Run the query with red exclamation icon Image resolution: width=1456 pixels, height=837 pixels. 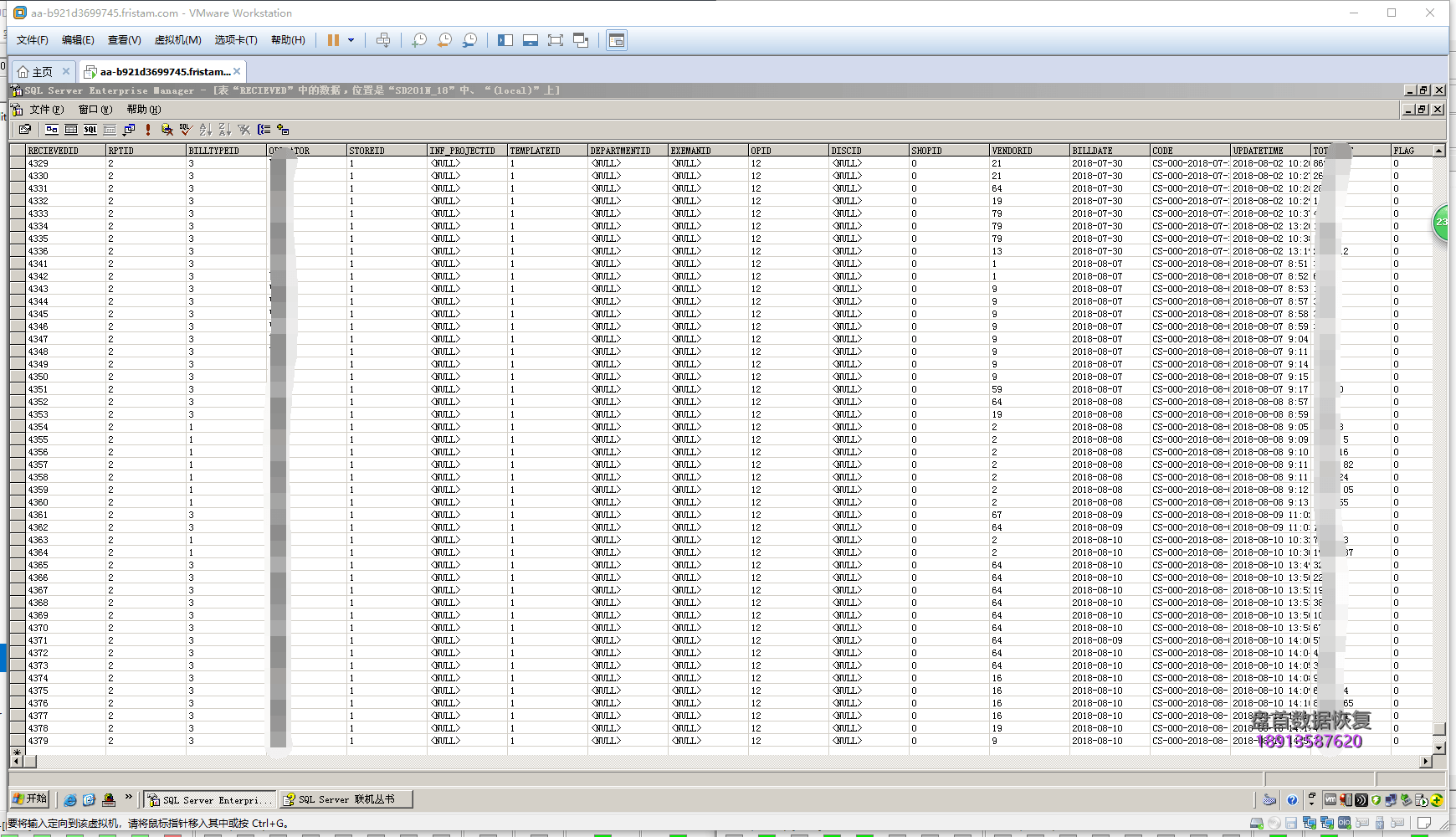[x=148, y=130]
